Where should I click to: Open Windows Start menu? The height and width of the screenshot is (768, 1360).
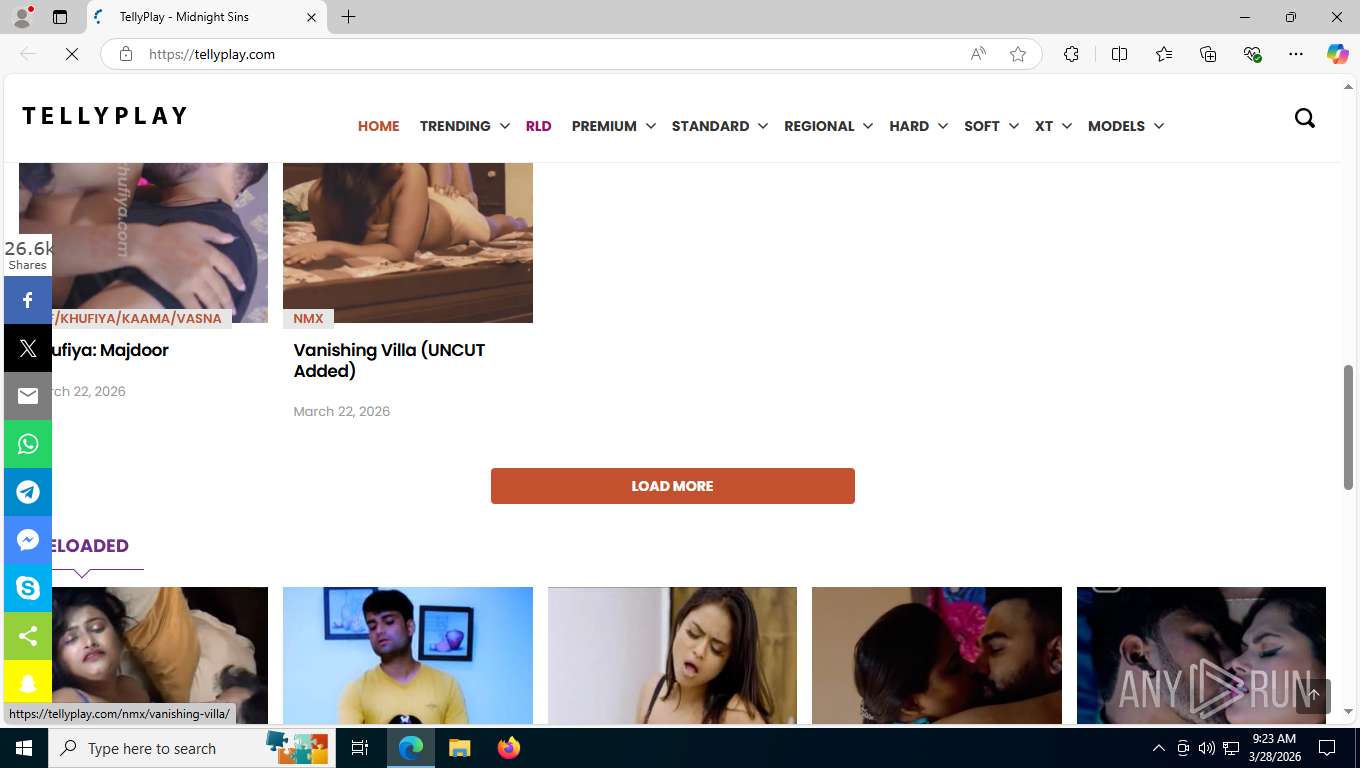[x=24, y=748]
